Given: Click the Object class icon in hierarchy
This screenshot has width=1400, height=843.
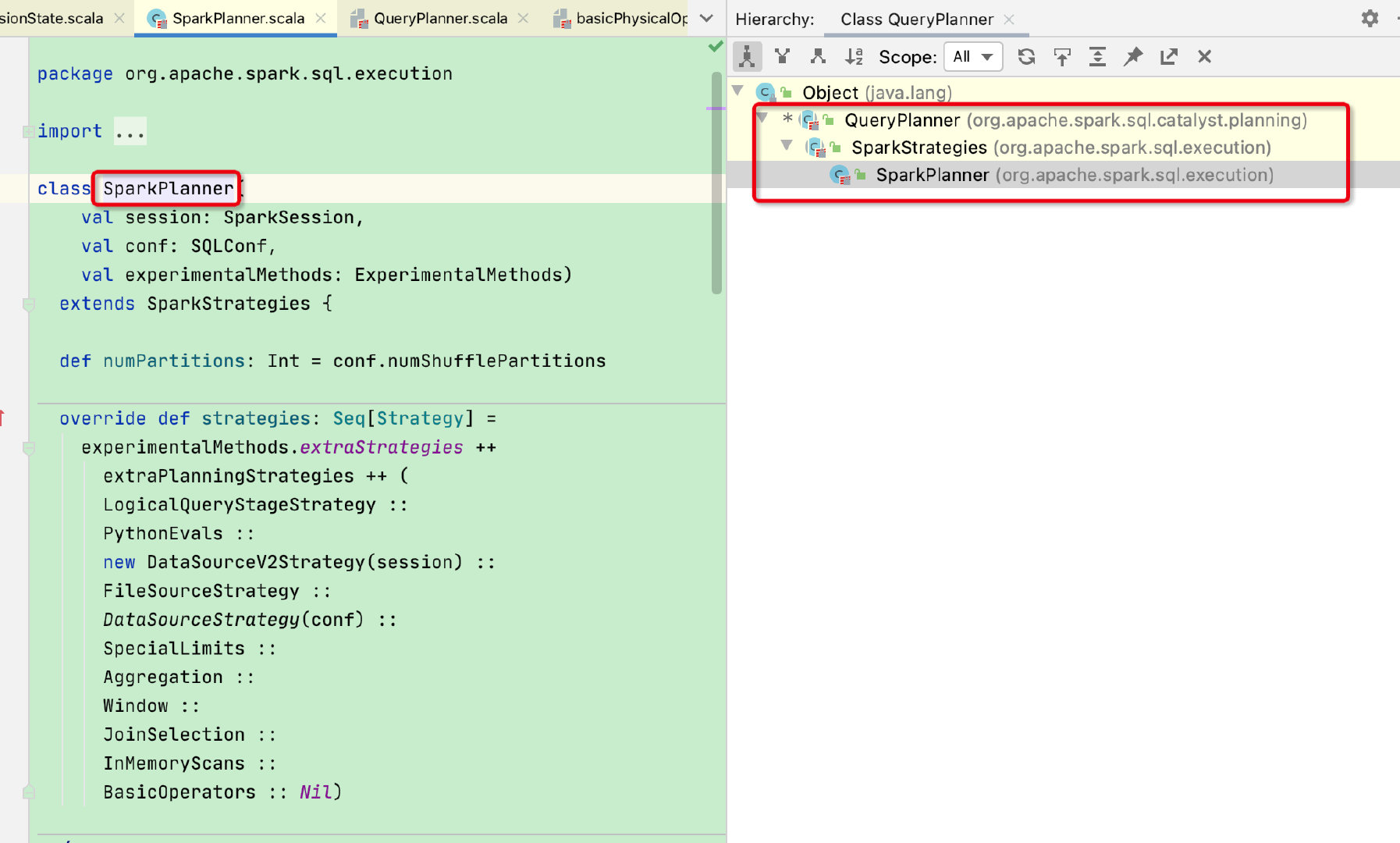Looking at the screenshot, I should click(x=766, y=93).
